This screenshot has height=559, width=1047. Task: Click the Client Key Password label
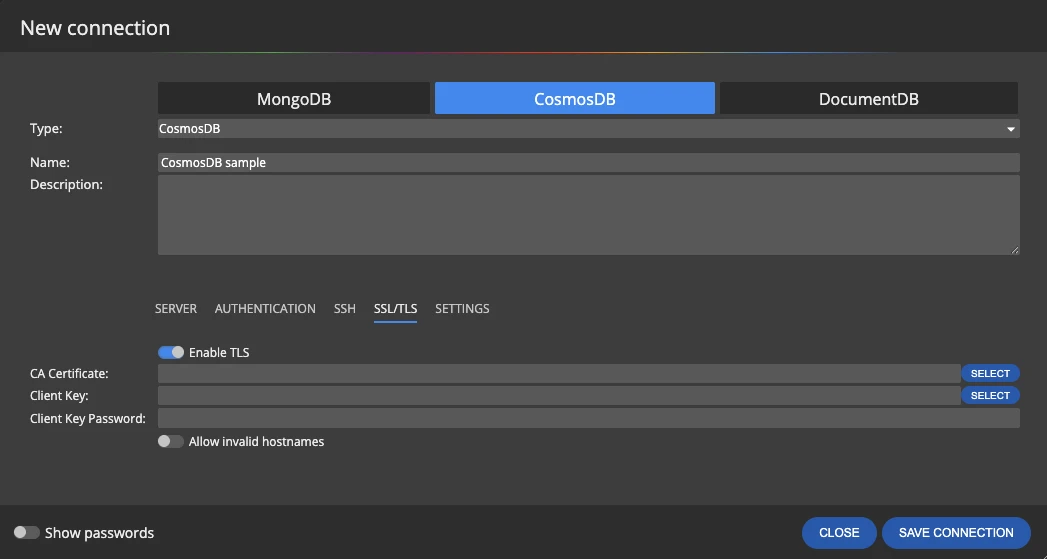[x=87, y=419]
